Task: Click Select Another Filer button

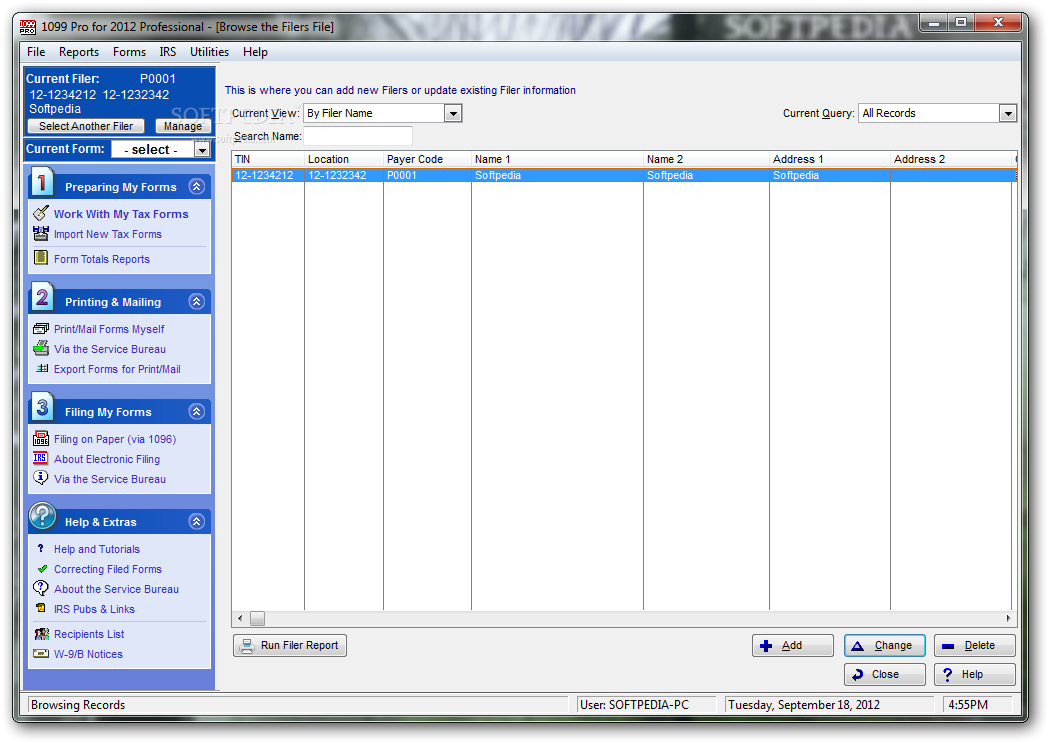Action: [86, 126]
